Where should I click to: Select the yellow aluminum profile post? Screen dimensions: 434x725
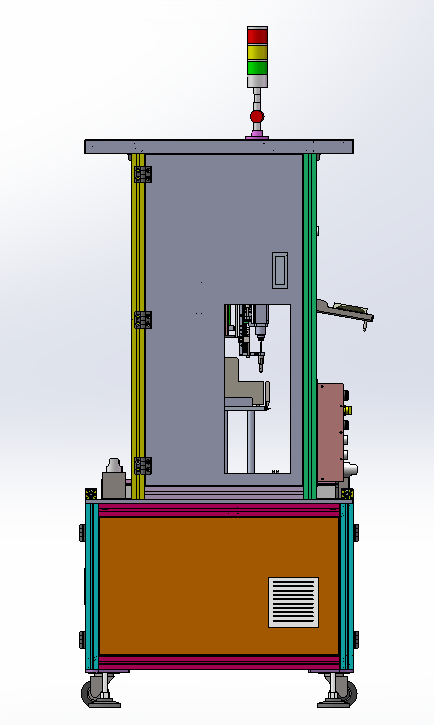click(138, 326)
